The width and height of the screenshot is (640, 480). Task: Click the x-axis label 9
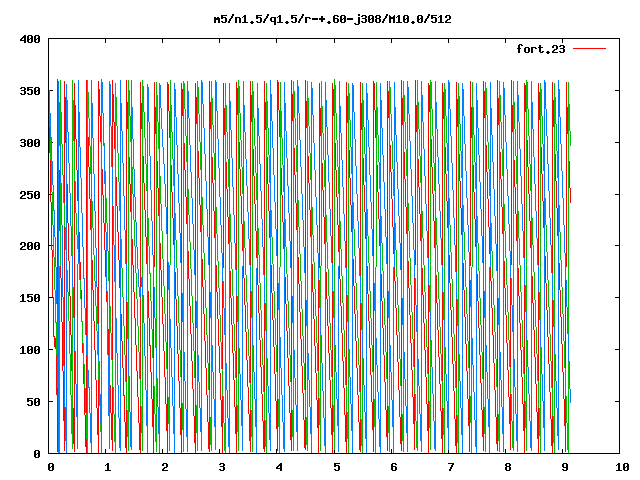point(565,467)
